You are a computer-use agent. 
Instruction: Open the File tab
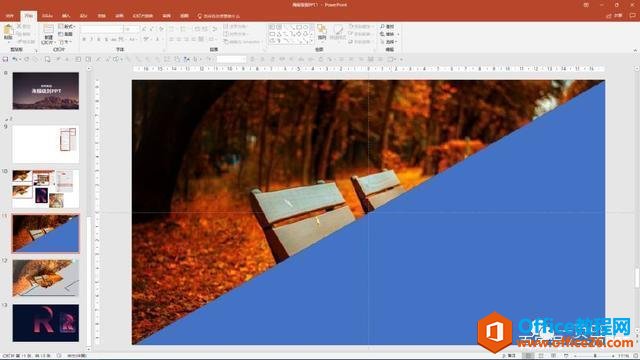[x=10, y=16]
